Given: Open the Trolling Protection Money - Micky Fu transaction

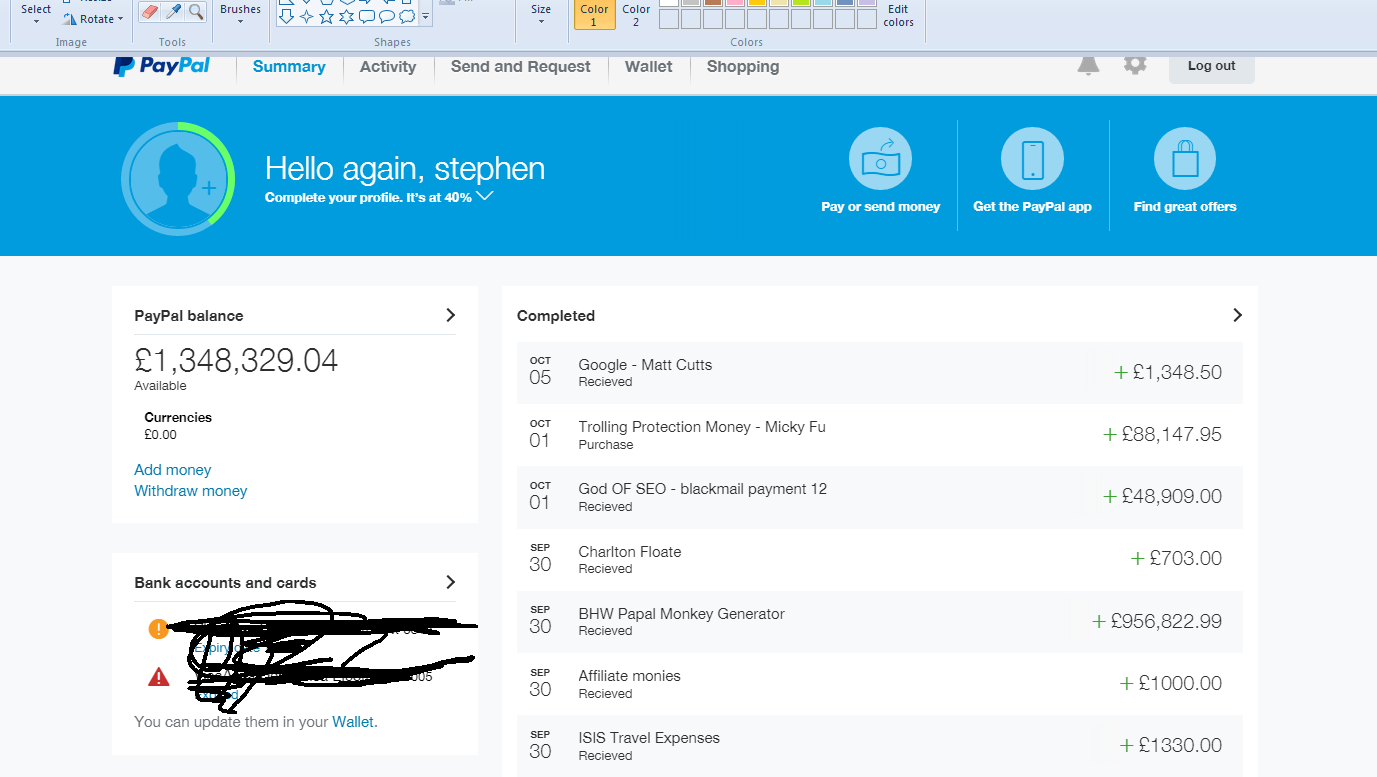Looking at the screenshot, I should click(880, 435).
